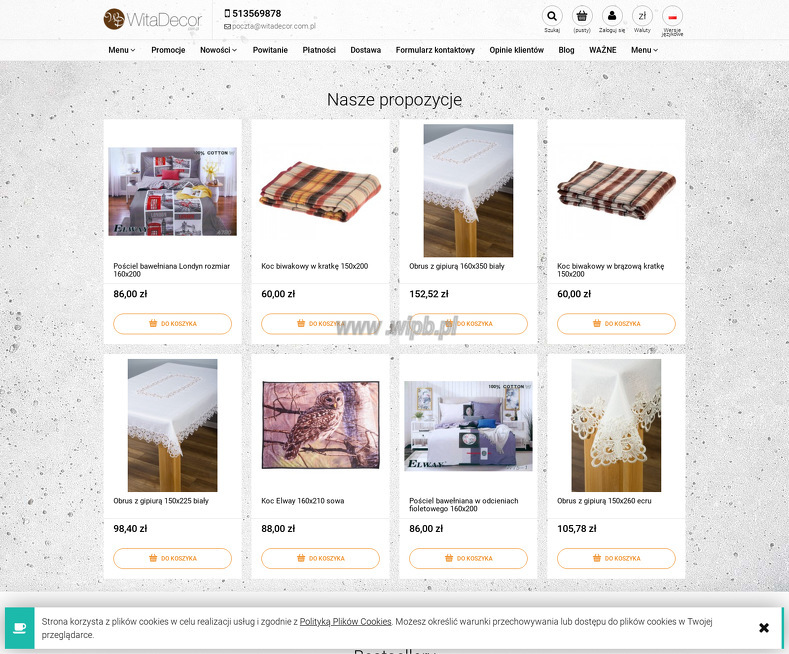Open the Blog menu item
The image size is (789, 654).
(x=567, y=50)
